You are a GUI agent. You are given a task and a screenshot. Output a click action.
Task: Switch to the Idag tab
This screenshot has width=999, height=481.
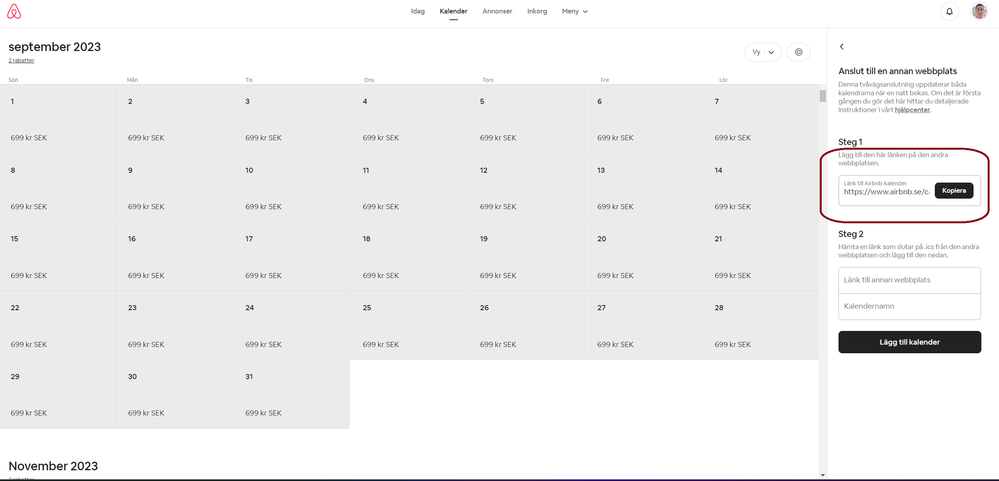pyautogui.click(x=418, y=11)
